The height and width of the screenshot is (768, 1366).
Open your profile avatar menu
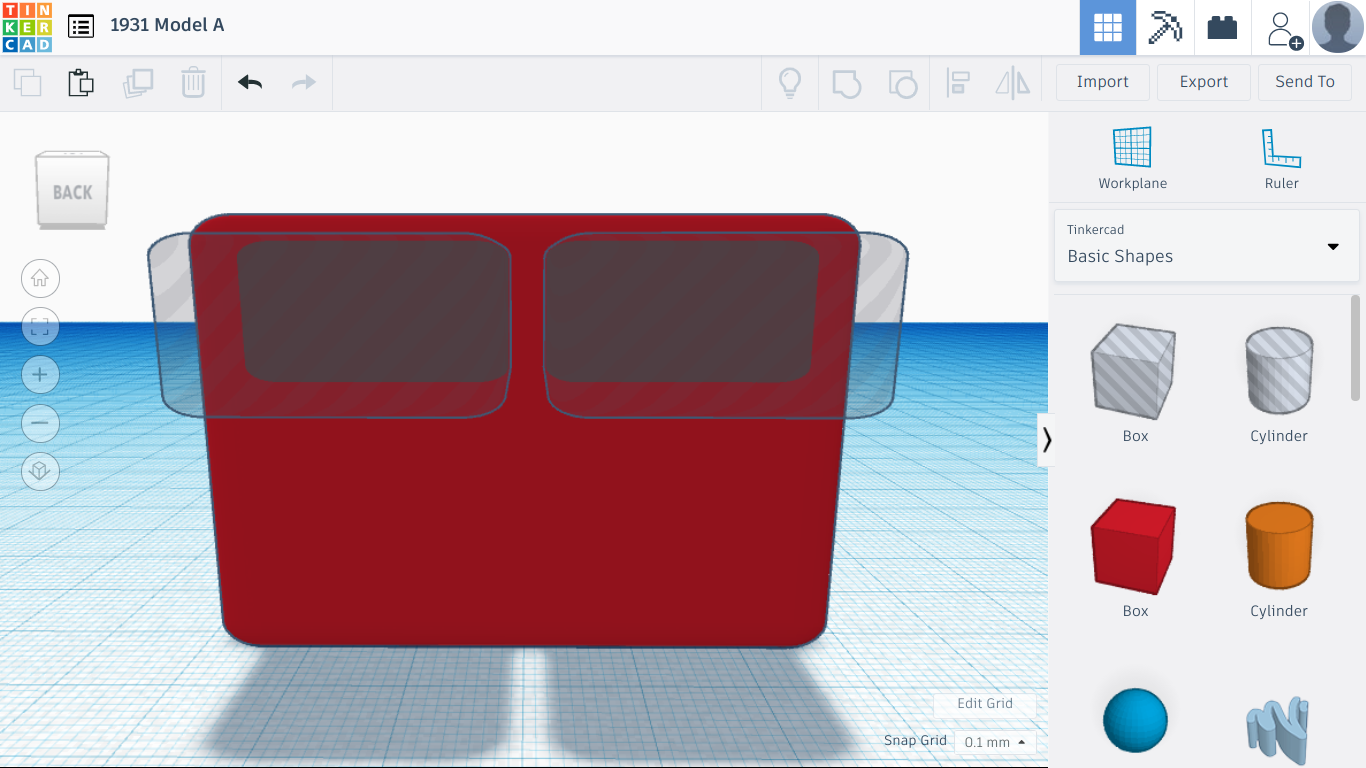[x=1336, y=27]
